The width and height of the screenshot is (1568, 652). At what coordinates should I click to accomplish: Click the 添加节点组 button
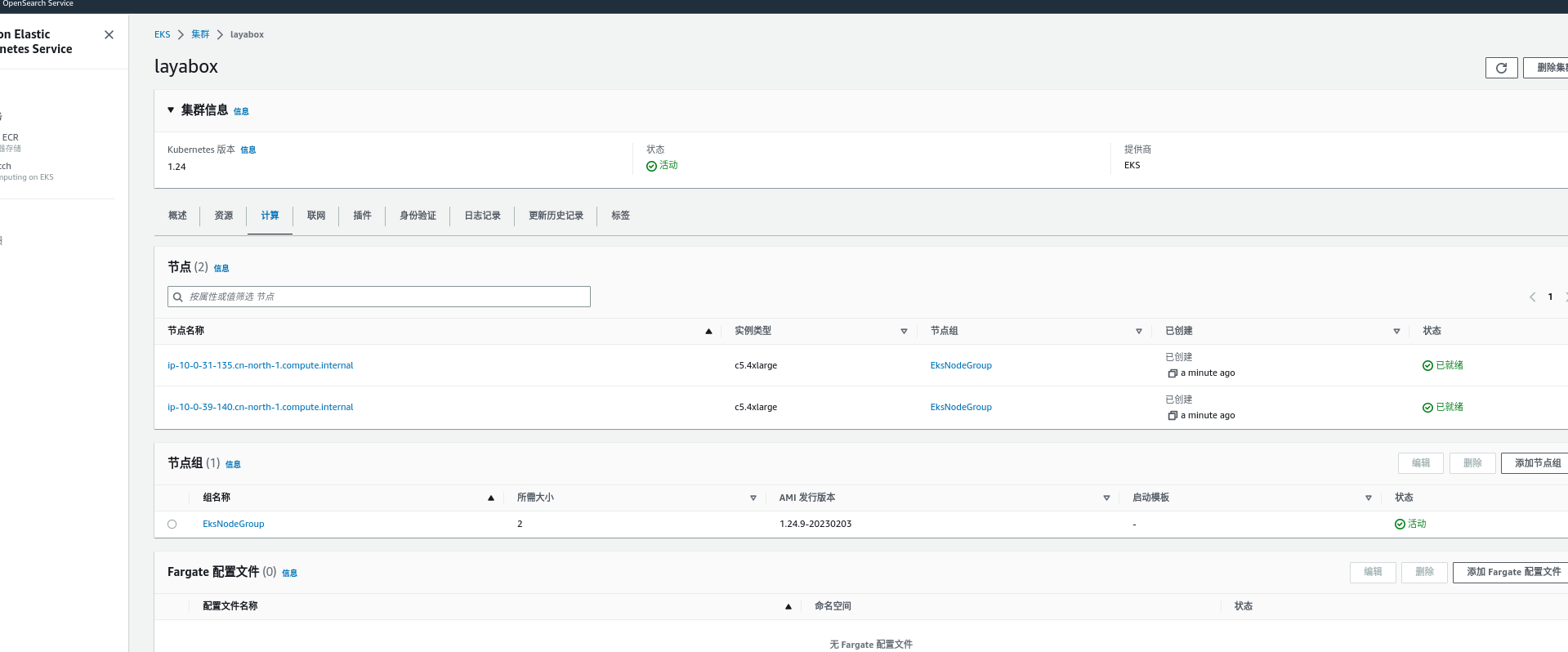pyautogui.click(x=1534, y=463)
